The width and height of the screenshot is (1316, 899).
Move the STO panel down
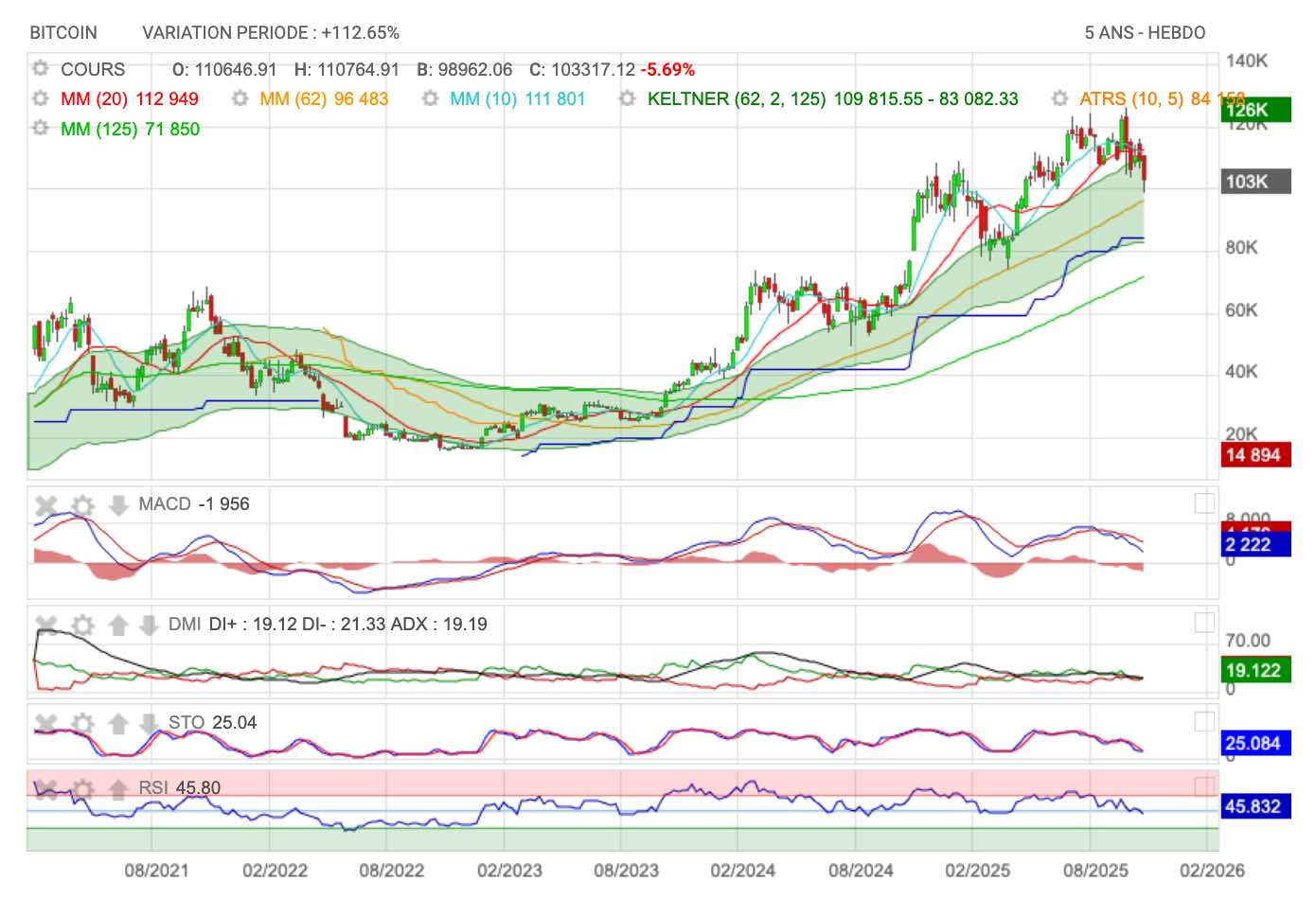[x=148, y=724]
